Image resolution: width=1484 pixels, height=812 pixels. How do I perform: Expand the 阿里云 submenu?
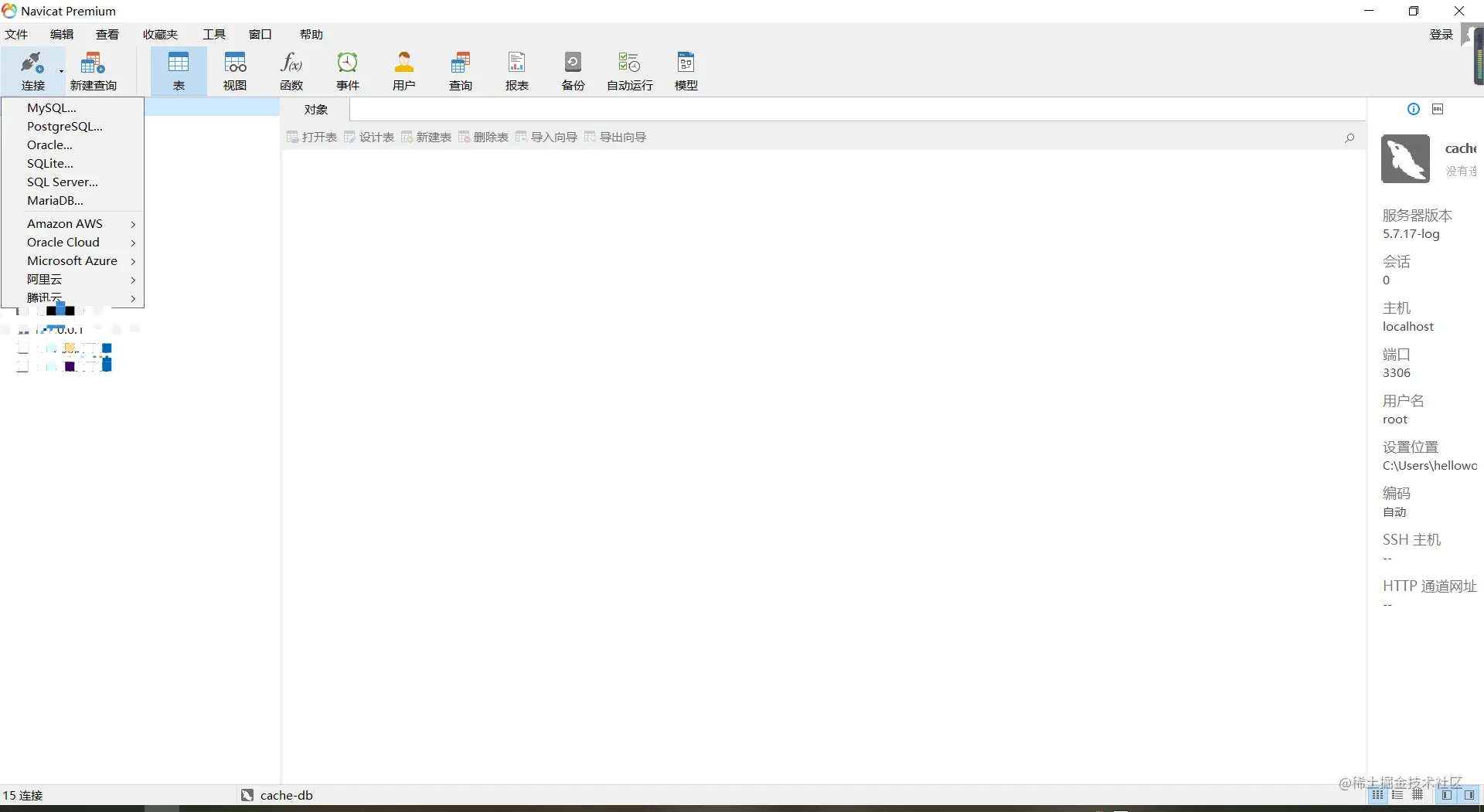click(x=133, y=280)
